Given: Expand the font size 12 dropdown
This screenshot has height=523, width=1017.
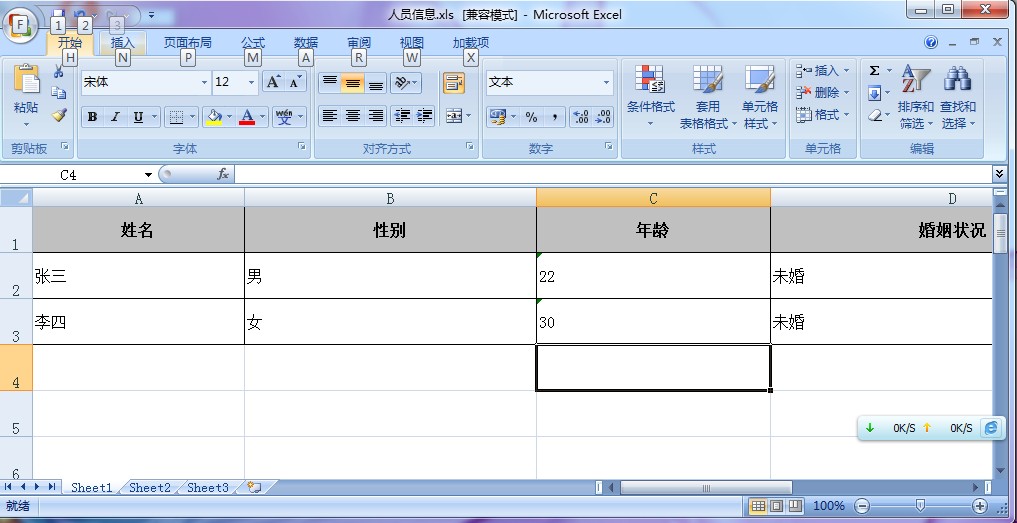Looking at the screenshot, I should [252, 82].
